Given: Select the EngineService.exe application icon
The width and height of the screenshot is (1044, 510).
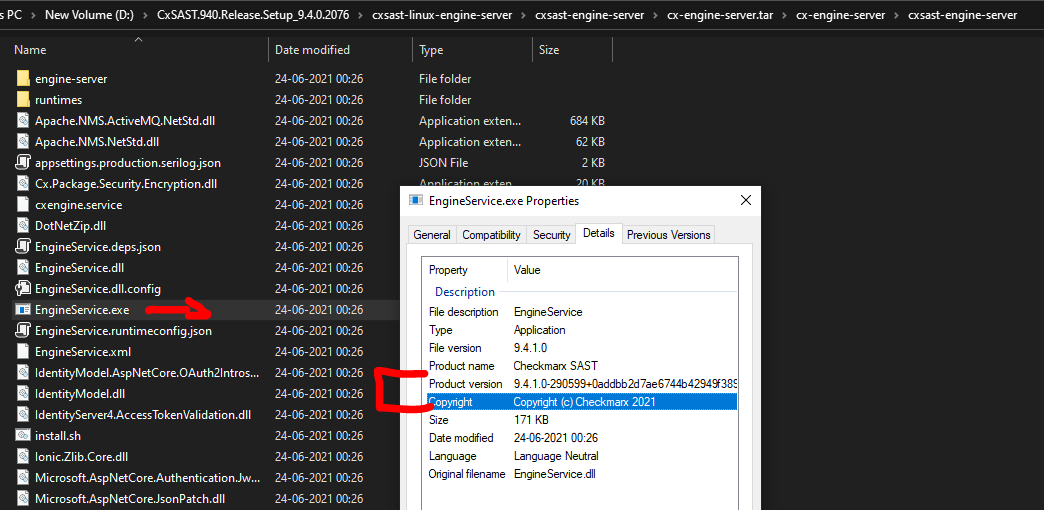Looking at the screenshot, I should (23, 310).
